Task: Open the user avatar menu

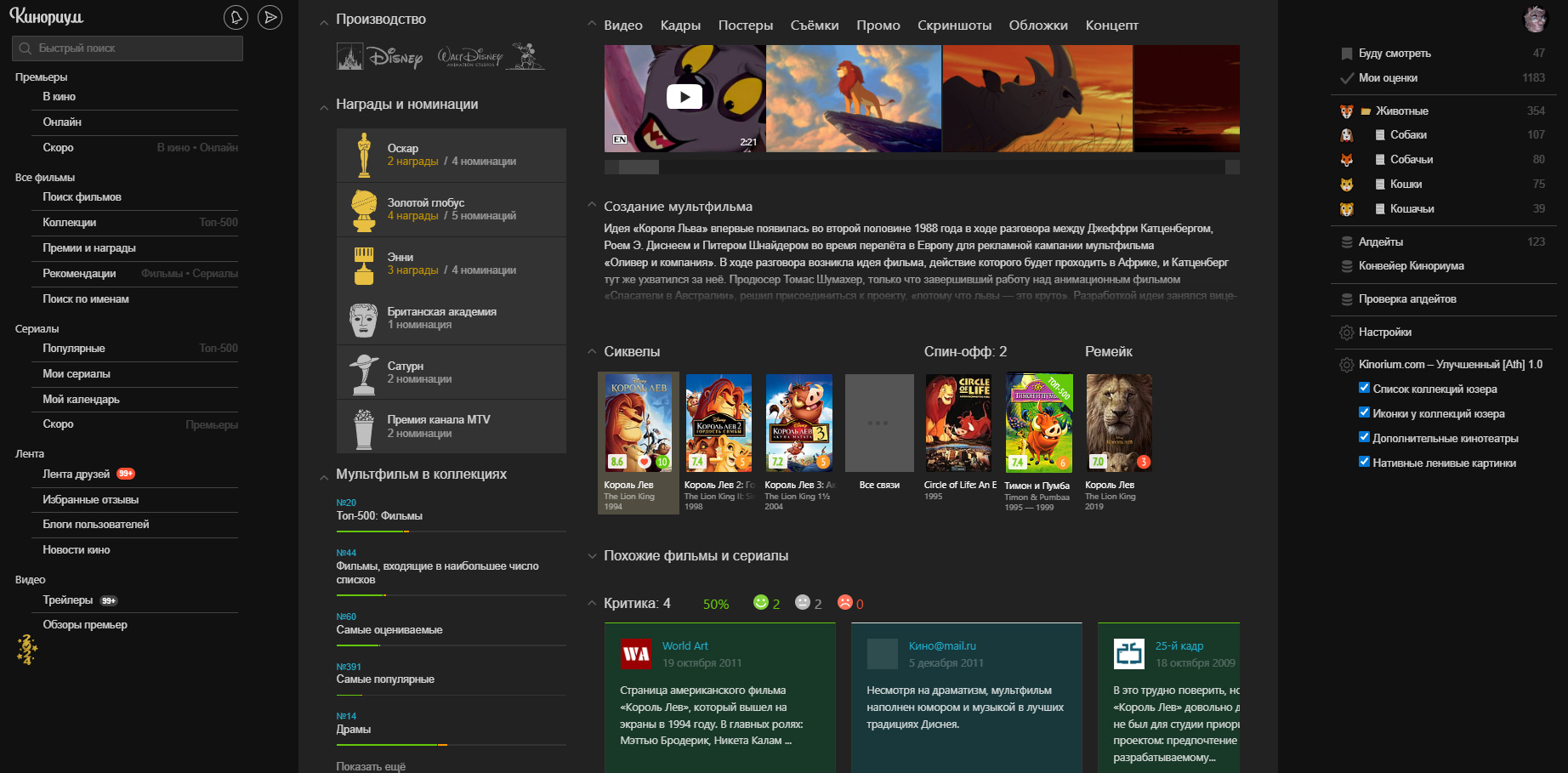Action: [1535, 19]
